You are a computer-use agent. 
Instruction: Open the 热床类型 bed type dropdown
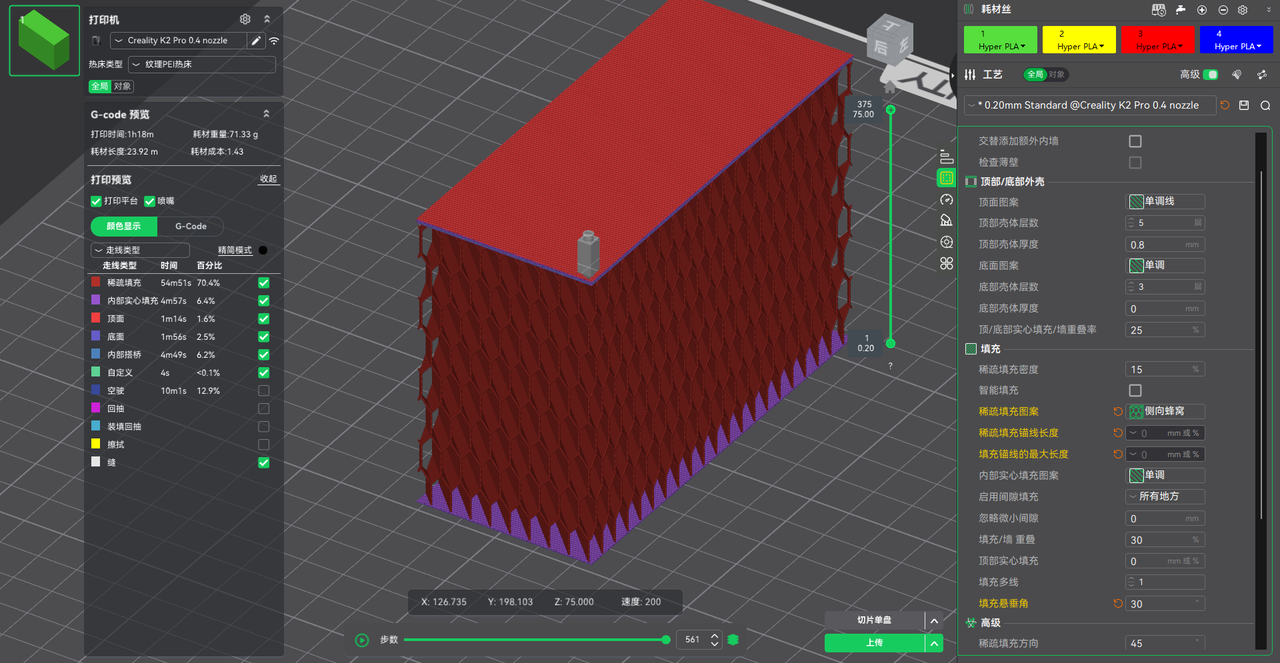(201, 65)
